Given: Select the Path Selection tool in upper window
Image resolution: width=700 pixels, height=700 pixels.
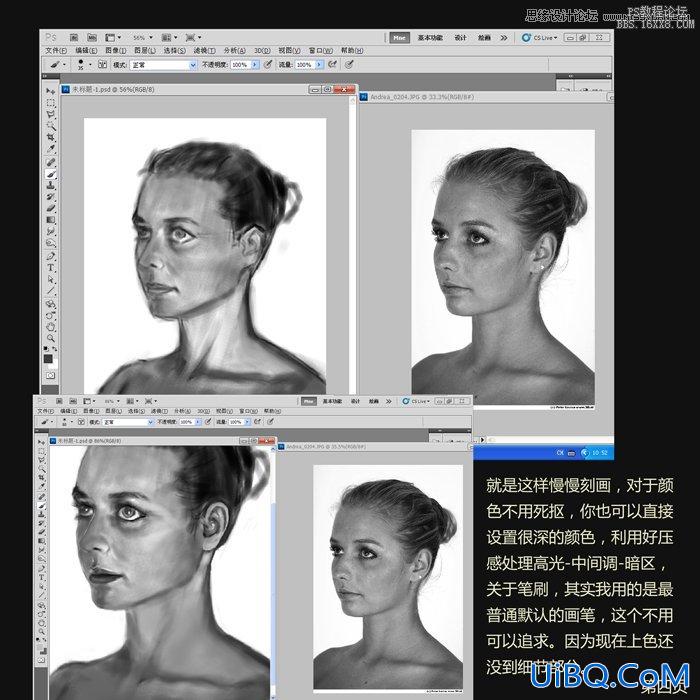Looking at the screenshot, I should (x=50, y=279).
